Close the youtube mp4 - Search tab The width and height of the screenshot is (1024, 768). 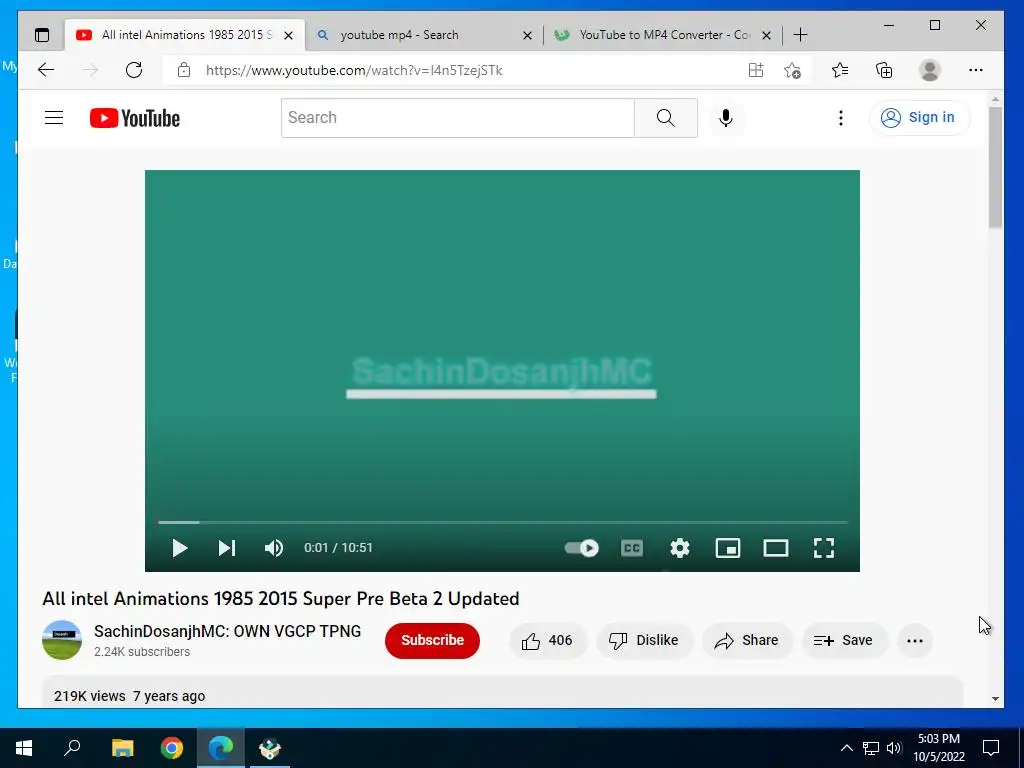[527, 35]
